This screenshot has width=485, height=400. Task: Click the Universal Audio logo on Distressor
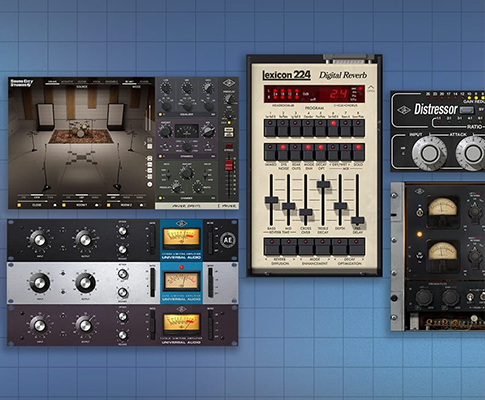404,110
